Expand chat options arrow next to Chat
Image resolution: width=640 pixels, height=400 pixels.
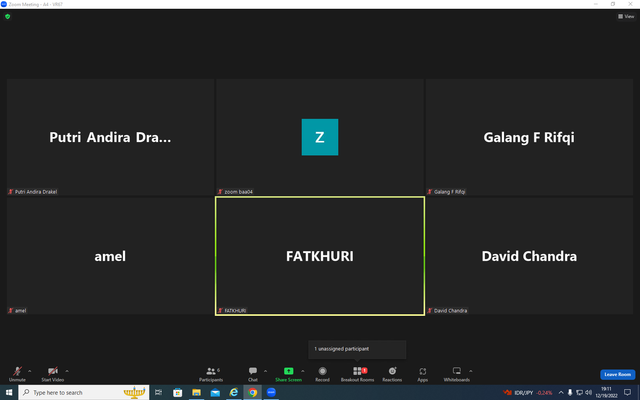click(265, 371)
